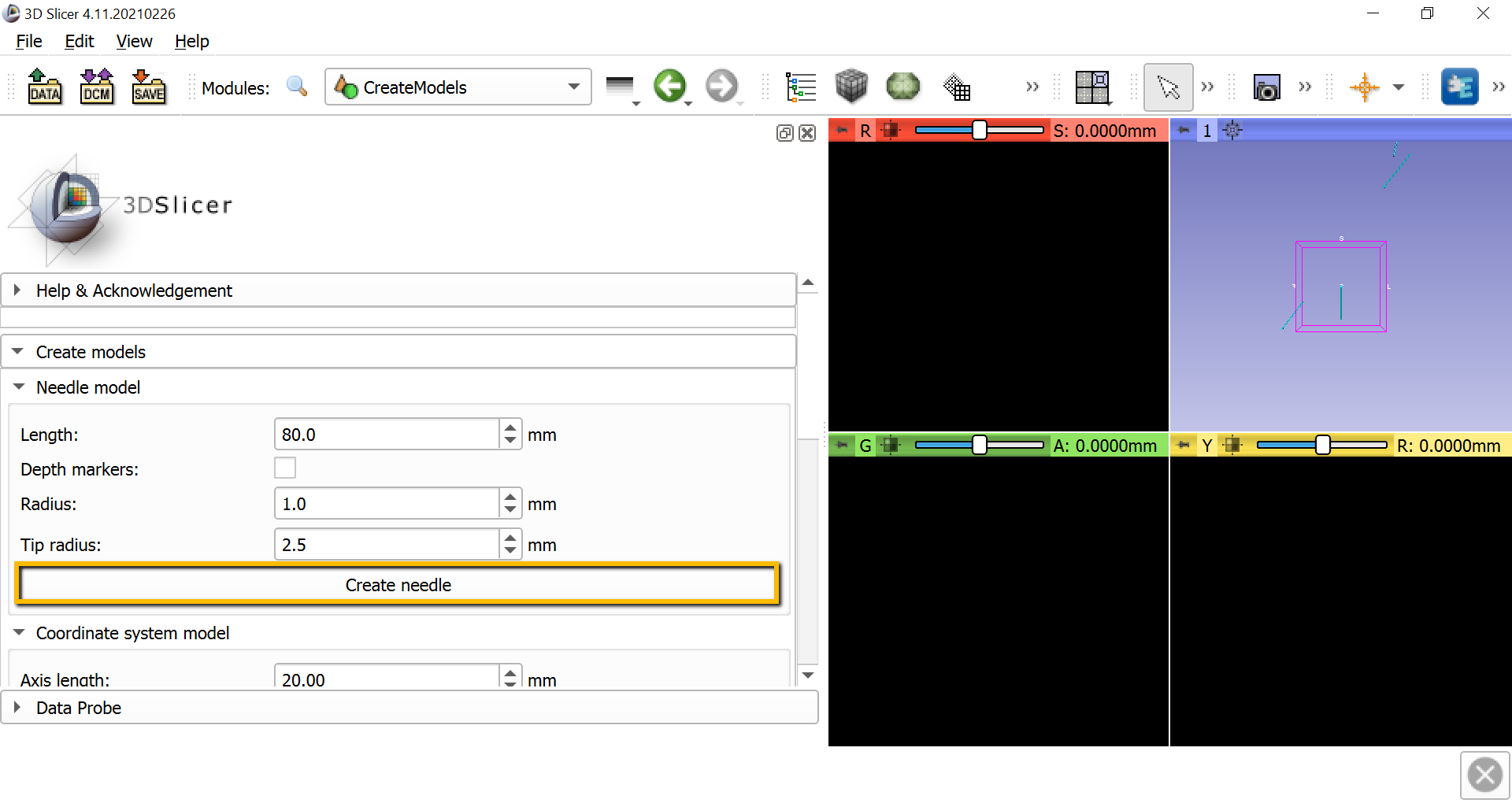Open the File menu
The image size is (1512, 803).
(29, 41)
